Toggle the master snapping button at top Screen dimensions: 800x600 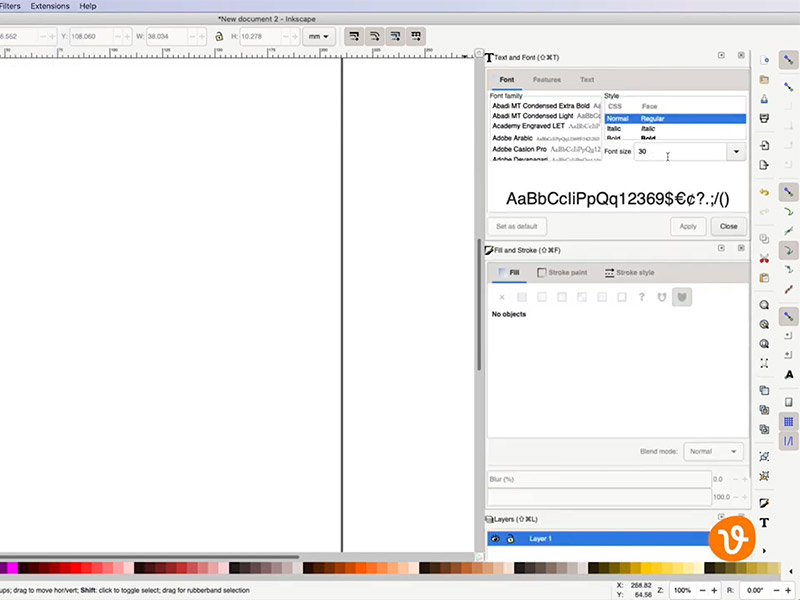point(789,60)
